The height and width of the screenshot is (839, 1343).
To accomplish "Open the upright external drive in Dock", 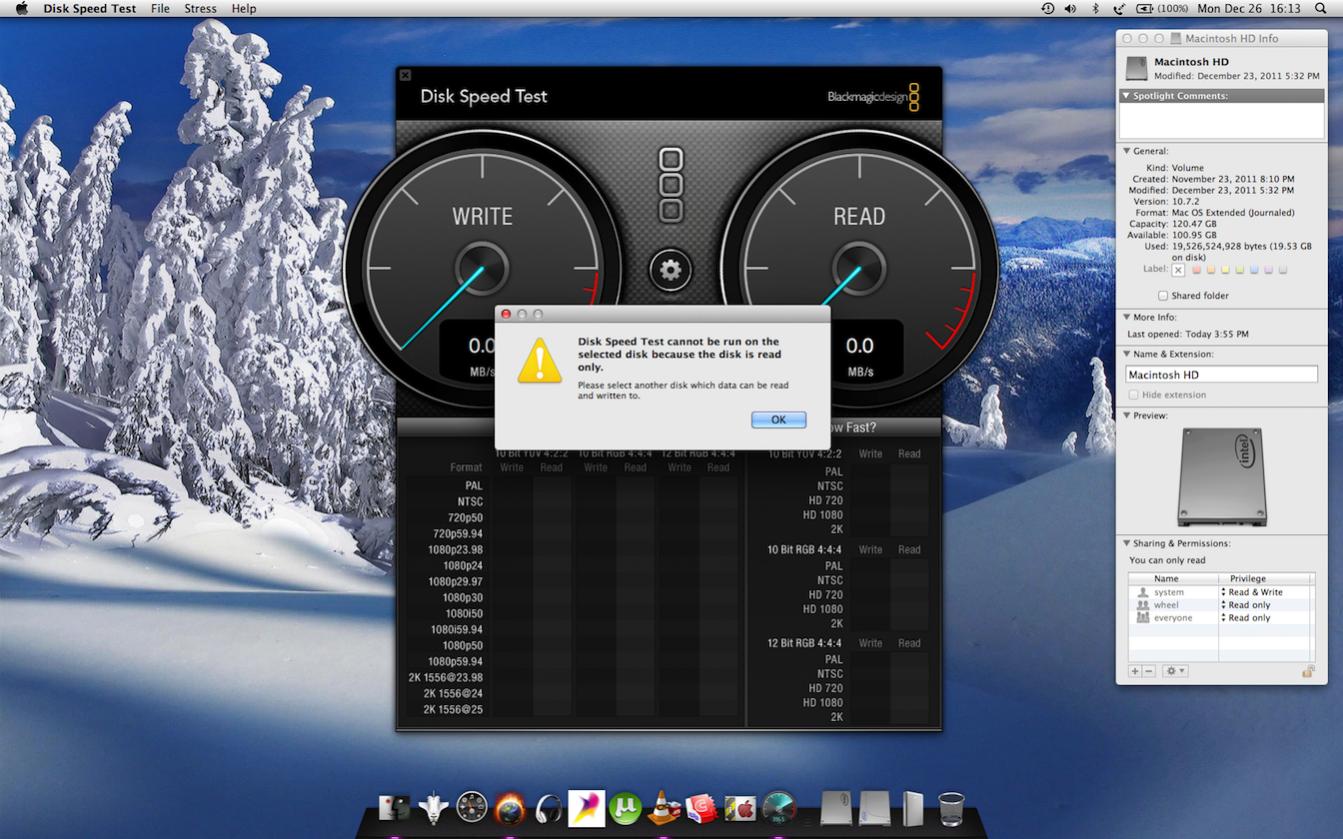I will click(913, 808).
